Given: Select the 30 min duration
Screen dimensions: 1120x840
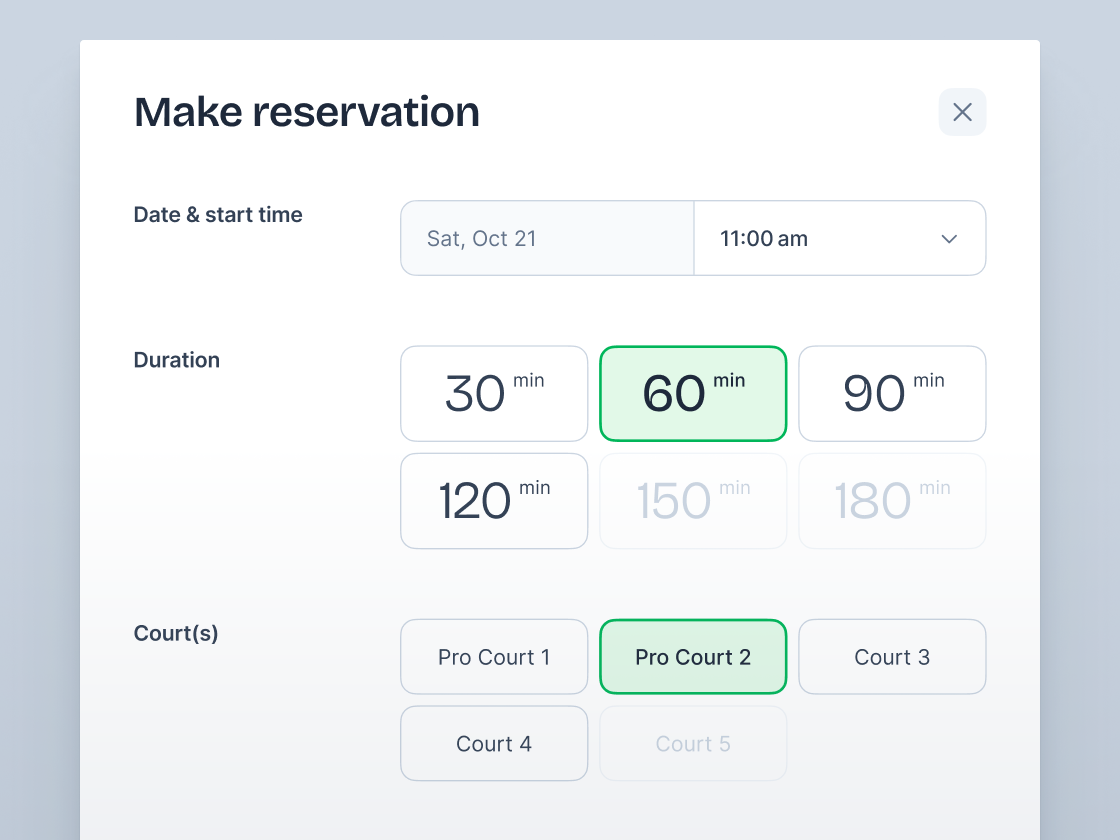Looking at the screenshot, I should click(x=494, y=393).
